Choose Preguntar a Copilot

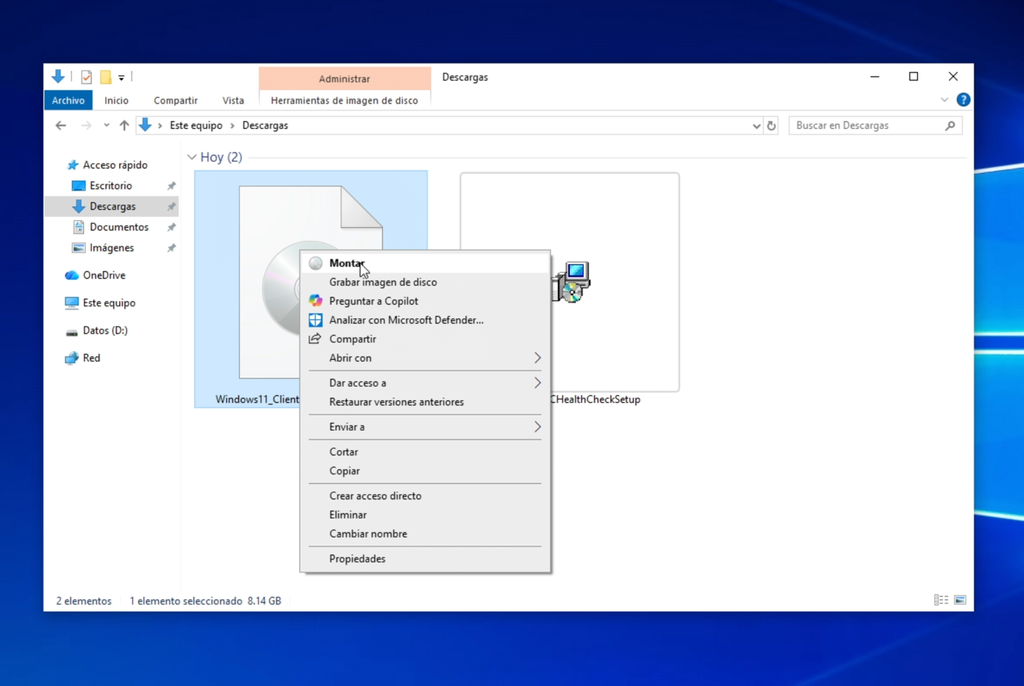(x=425, y=301)
